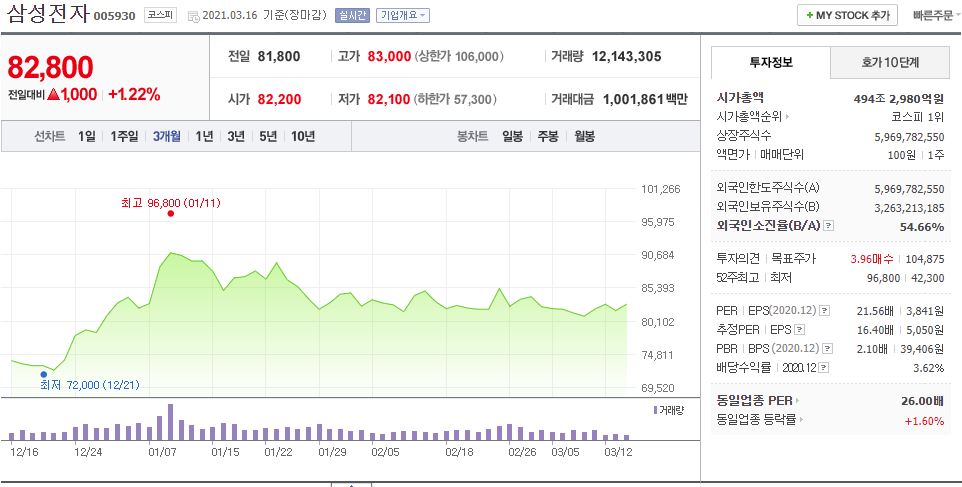Click the 고가 value 83,000
962x487 pixels.
coord(389,56)
